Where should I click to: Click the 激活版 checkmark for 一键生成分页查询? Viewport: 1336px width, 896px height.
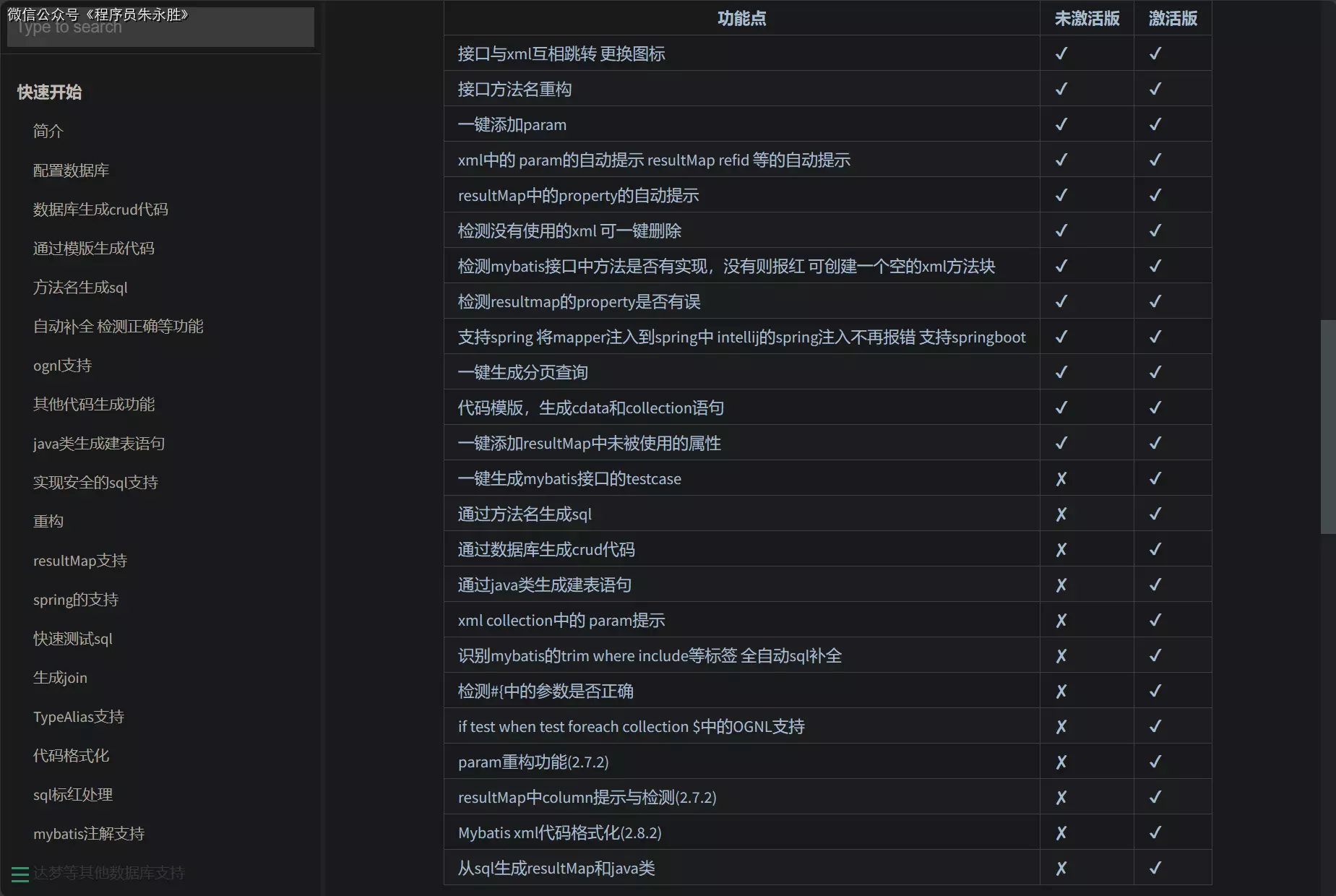pyautogui.click(x=1155, y=371)
